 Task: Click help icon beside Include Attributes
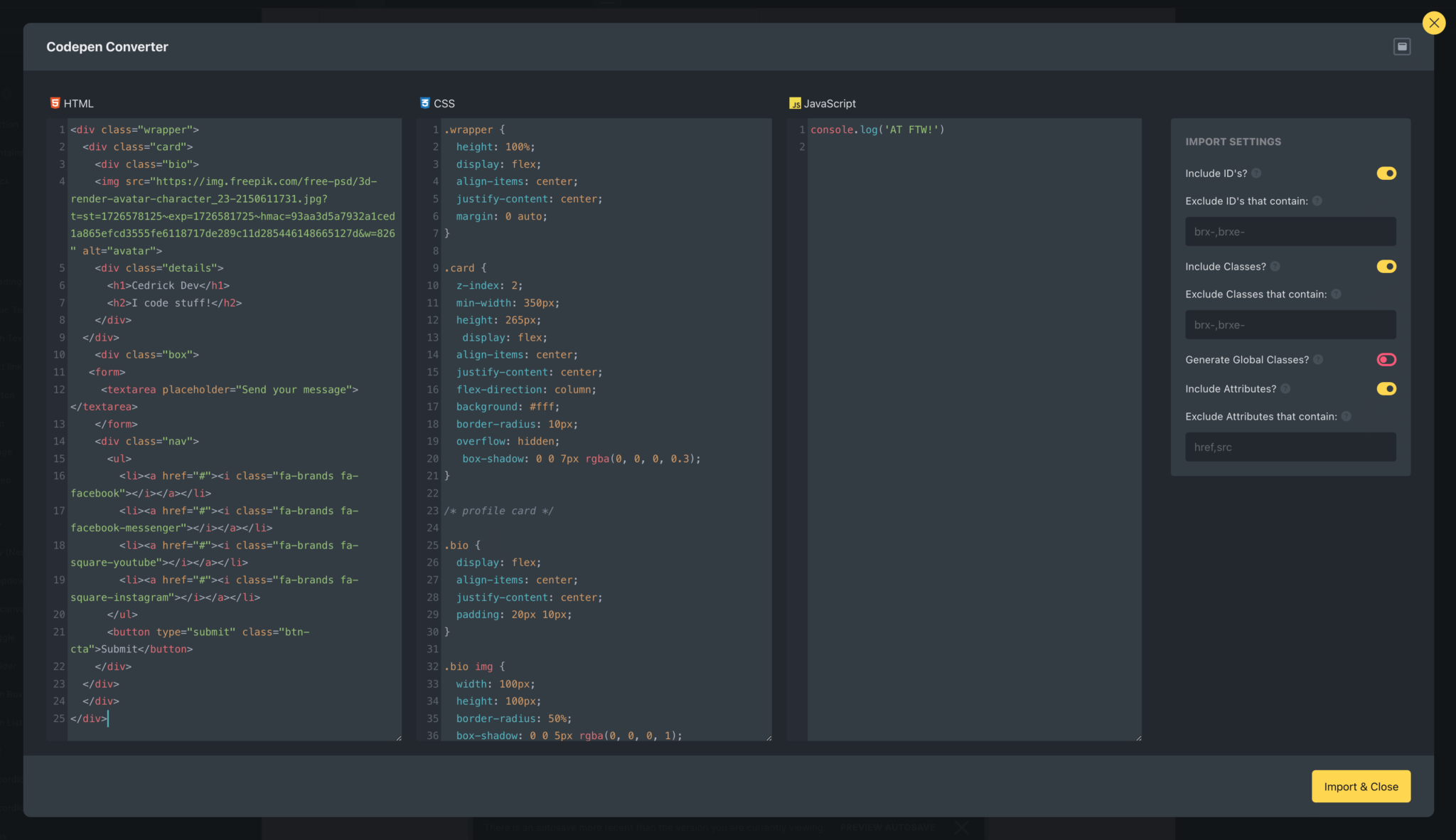1285,389
